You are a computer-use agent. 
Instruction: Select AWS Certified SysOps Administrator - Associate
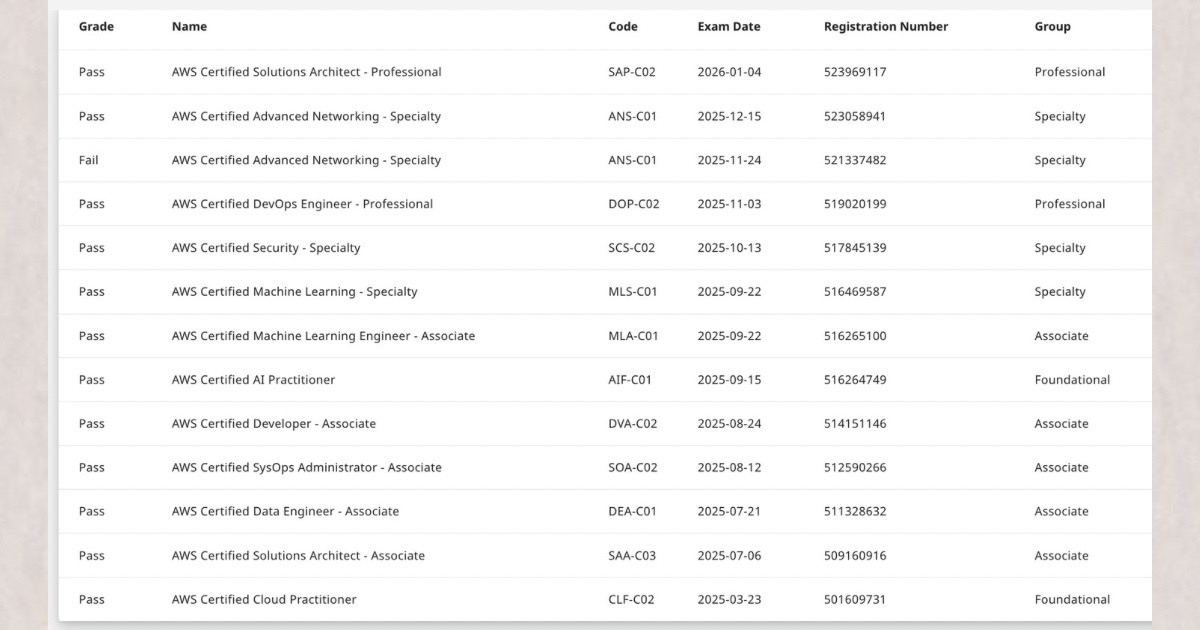click(x=306, y=468)
